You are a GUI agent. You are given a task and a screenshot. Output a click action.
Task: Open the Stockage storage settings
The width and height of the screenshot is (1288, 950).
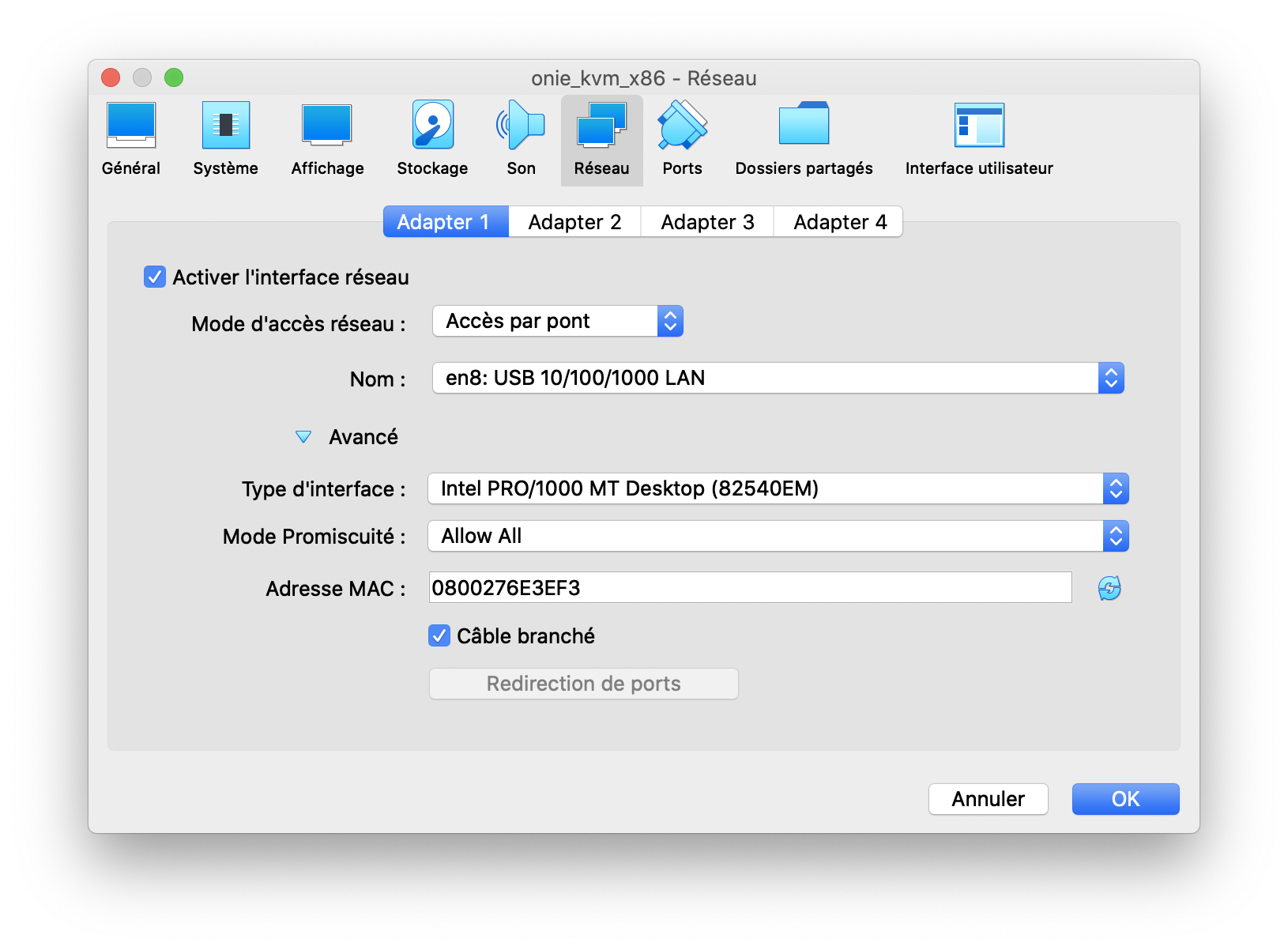pos(432,139)
